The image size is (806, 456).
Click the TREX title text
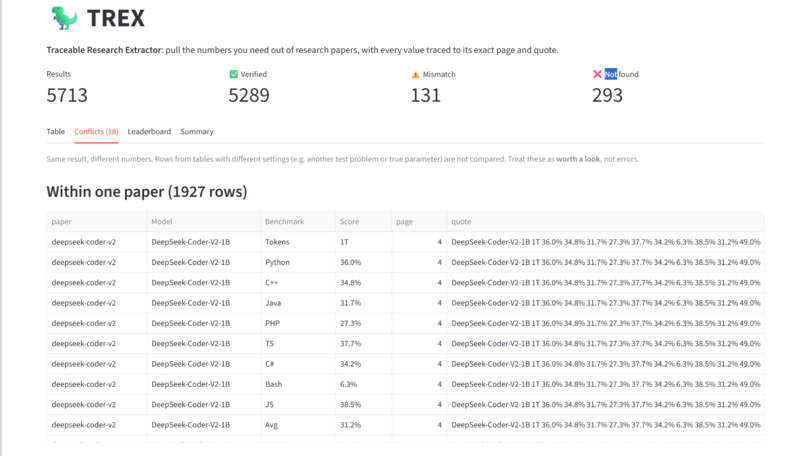(x=116, y=19)
